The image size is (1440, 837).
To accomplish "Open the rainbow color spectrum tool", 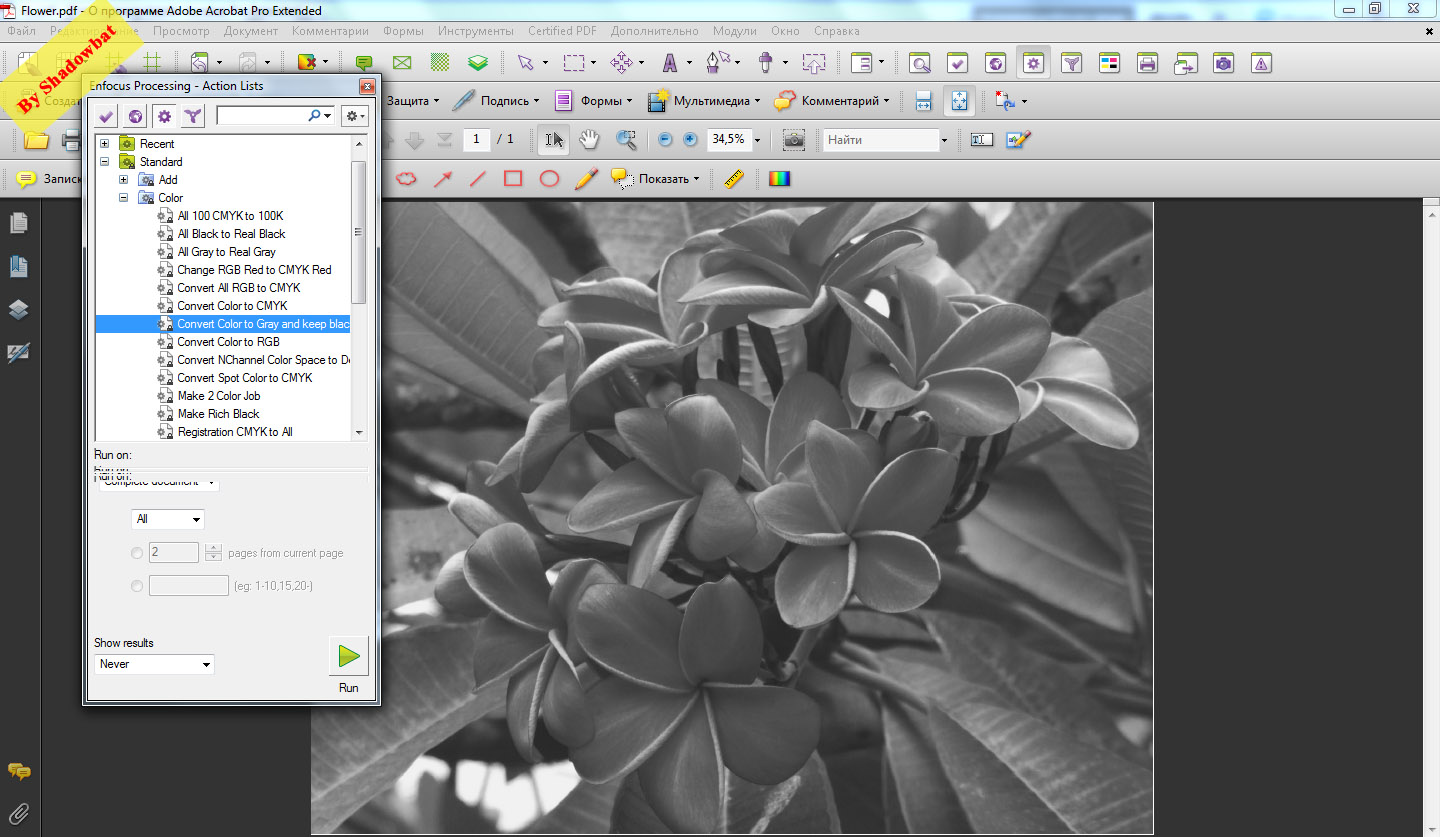I will click(x=779, y=179).
